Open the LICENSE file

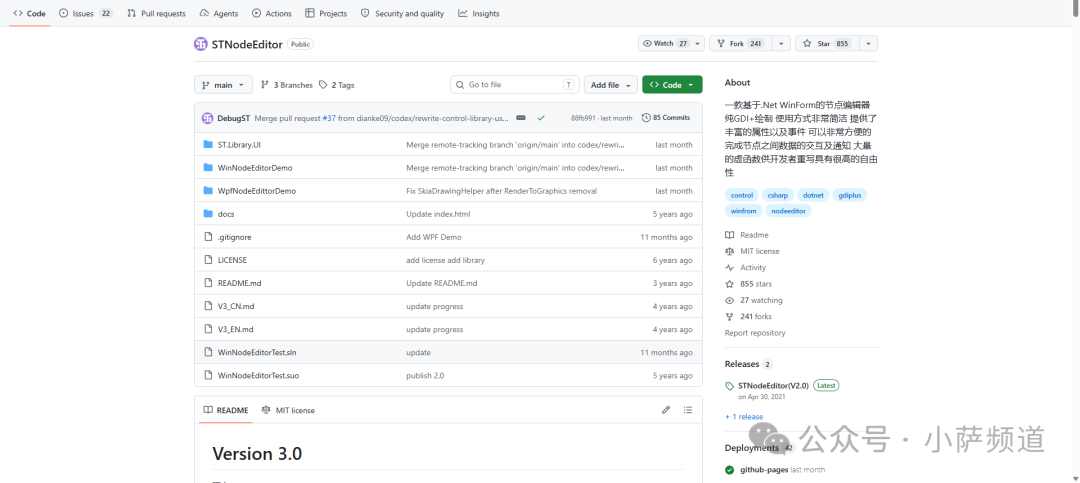[232, 260]
